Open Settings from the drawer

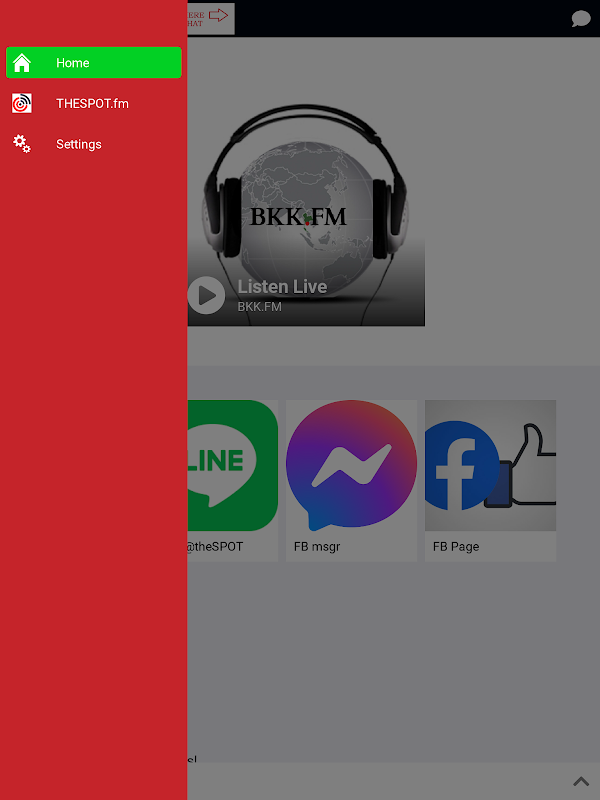93,144
